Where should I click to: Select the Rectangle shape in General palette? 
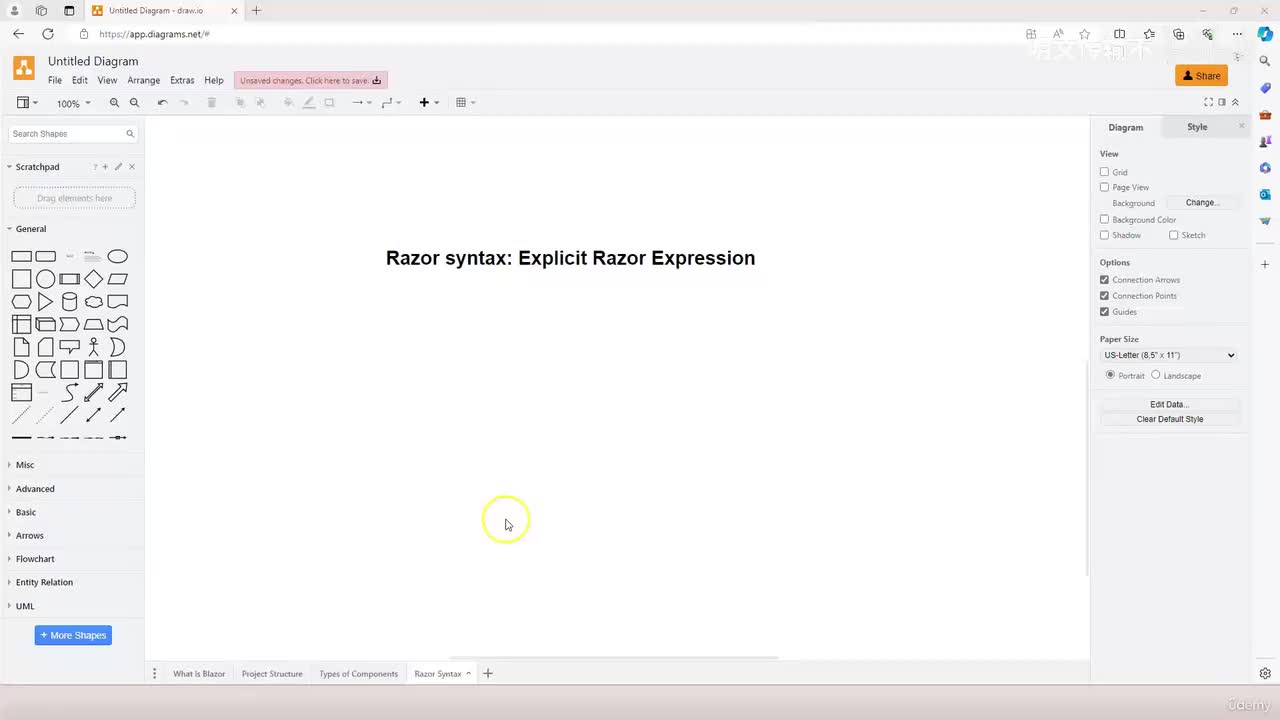21,256
